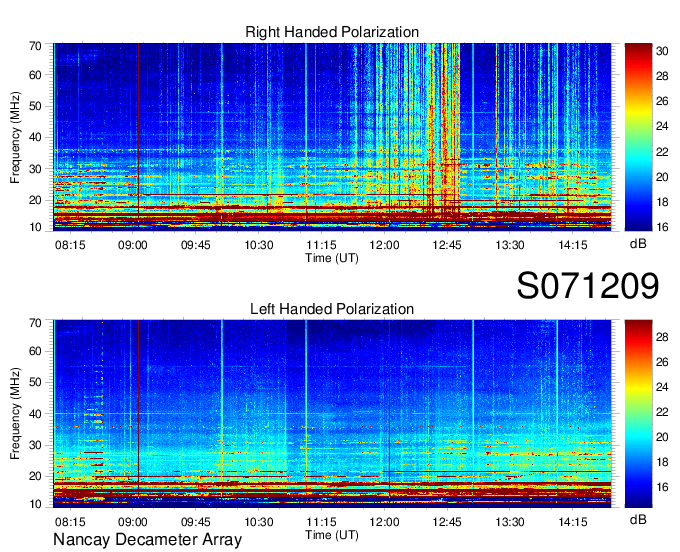This screenshot has height=552, width=680.
Task: Click the 18 dB value on the top colorbar
Action: click(x=662, y=202)
